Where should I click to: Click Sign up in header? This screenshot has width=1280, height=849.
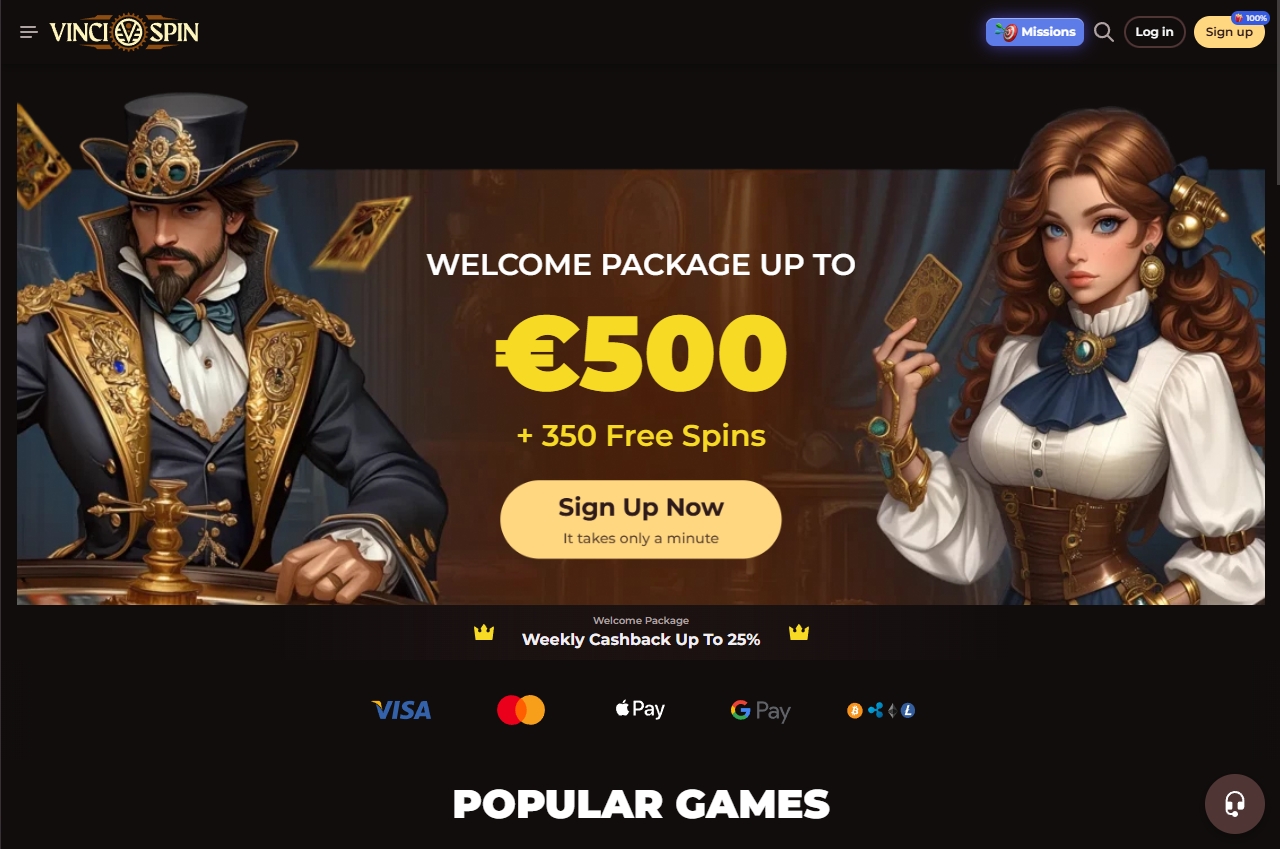[1229, 32]
